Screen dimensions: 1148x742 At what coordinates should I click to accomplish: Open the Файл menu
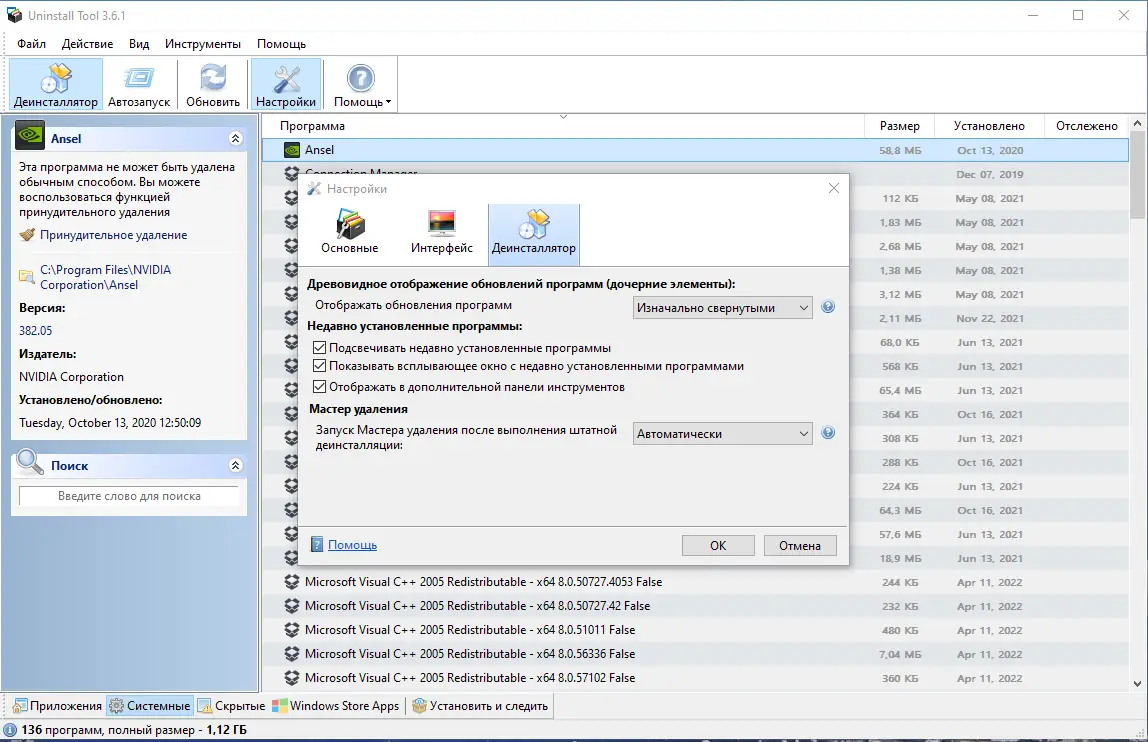click(31, 44)
